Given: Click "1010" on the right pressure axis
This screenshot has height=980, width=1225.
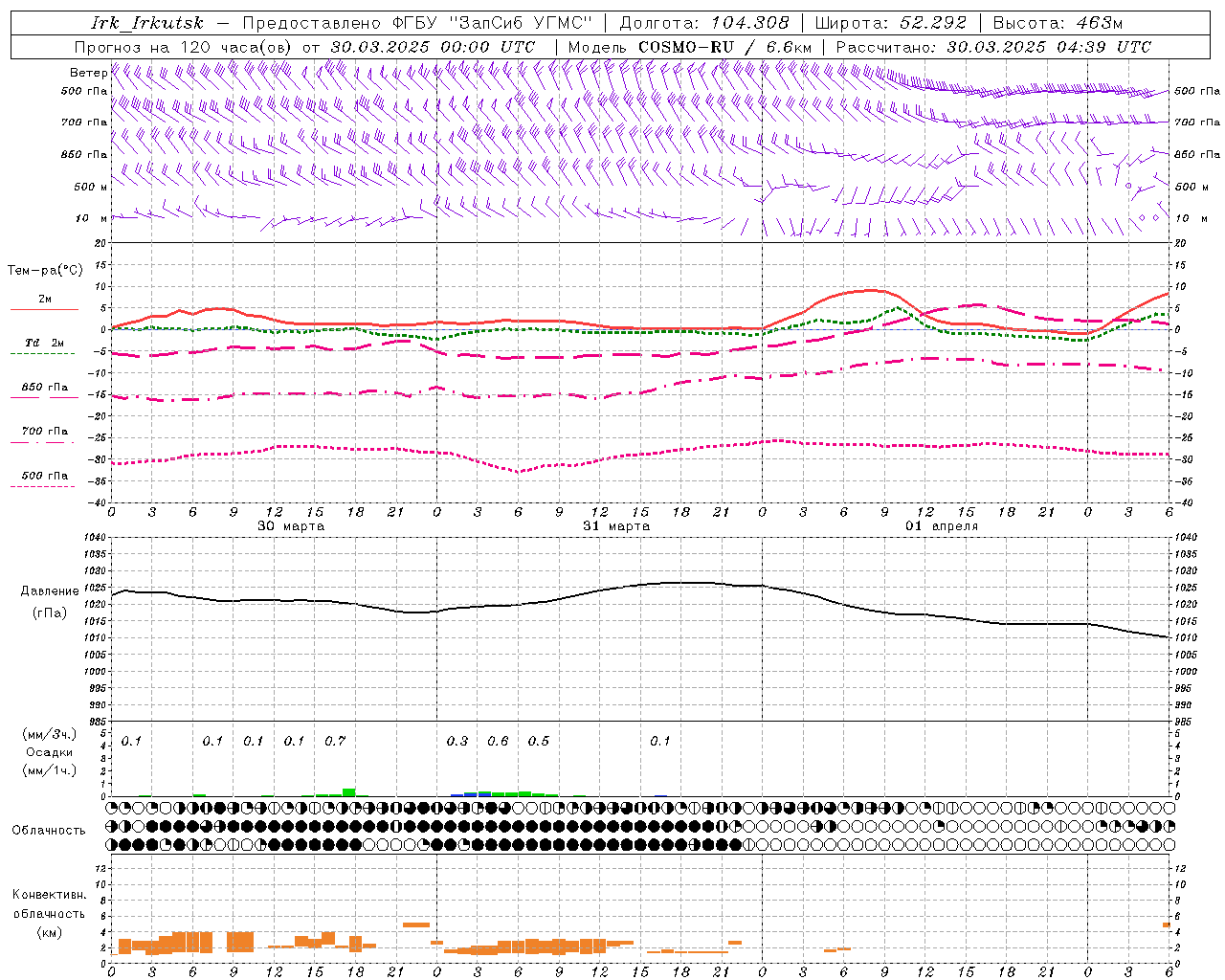Looking at the screenshot, I should click(x=1186, y=637).
